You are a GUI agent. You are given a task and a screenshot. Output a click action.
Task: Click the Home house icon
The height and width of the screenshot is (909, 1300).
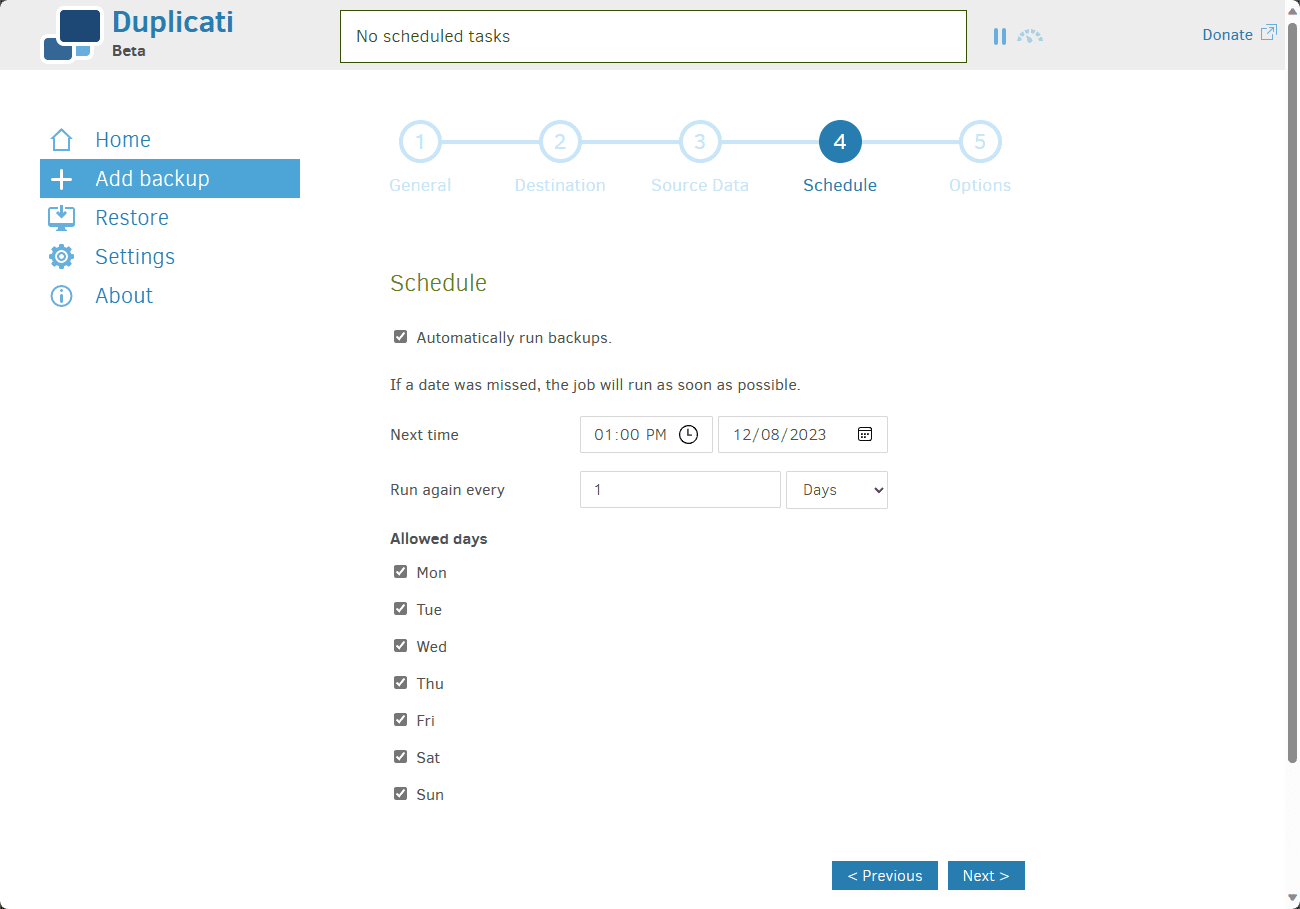pos(62,140)
